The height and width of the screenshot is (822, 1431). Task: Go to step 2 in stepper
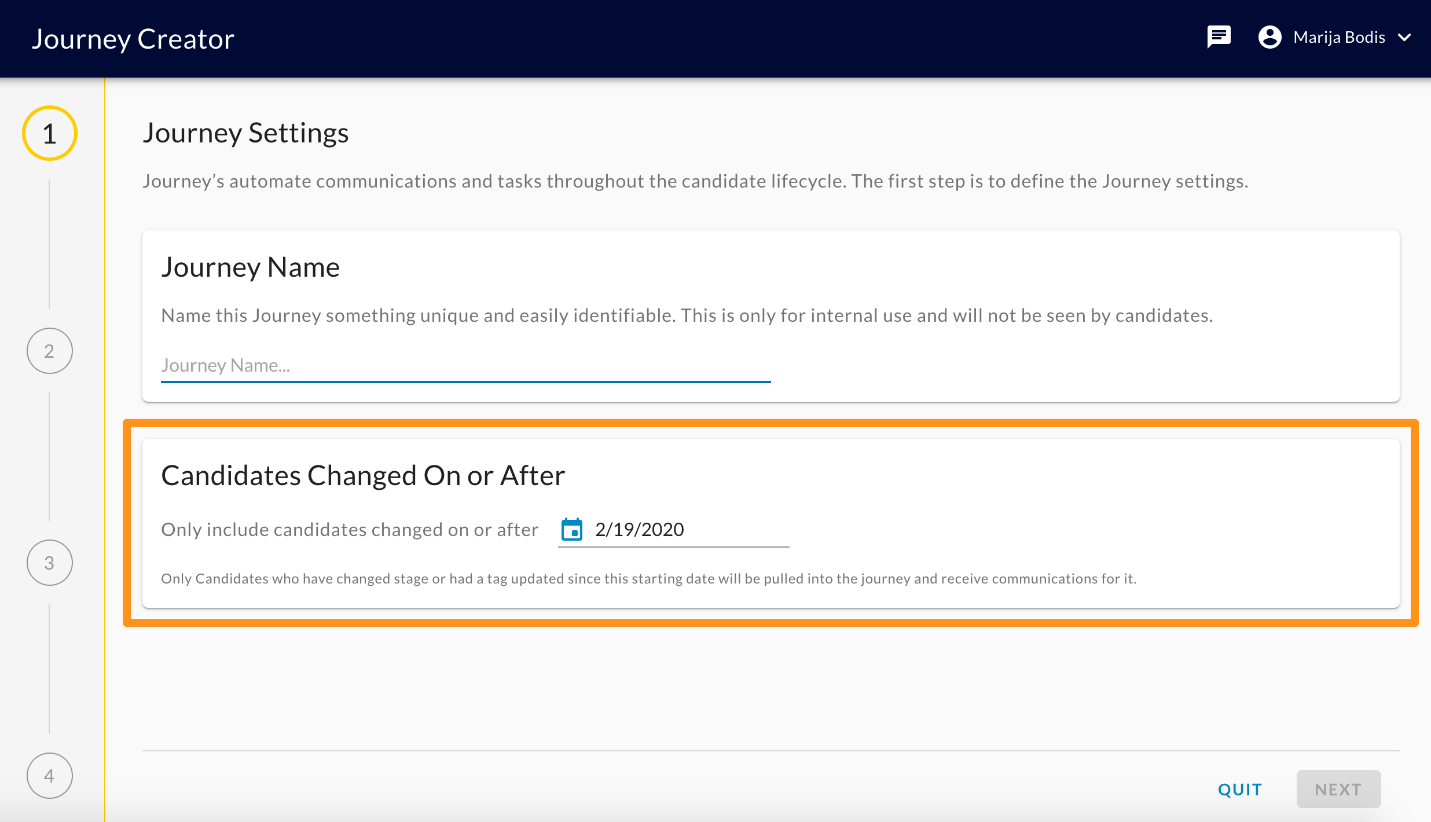(49, 351)
